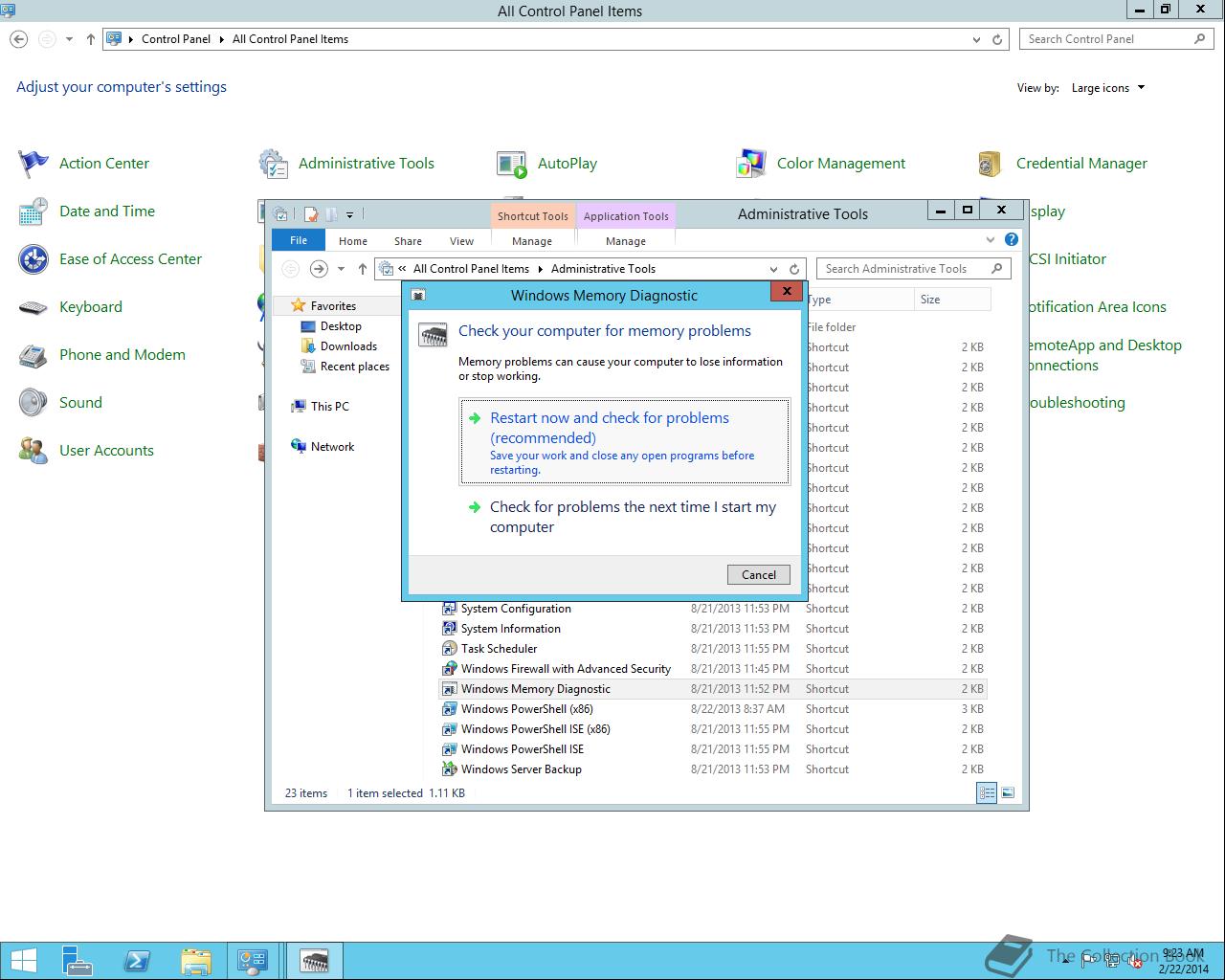
Task: Open the View ribbon tab
Action: (461, 241)
